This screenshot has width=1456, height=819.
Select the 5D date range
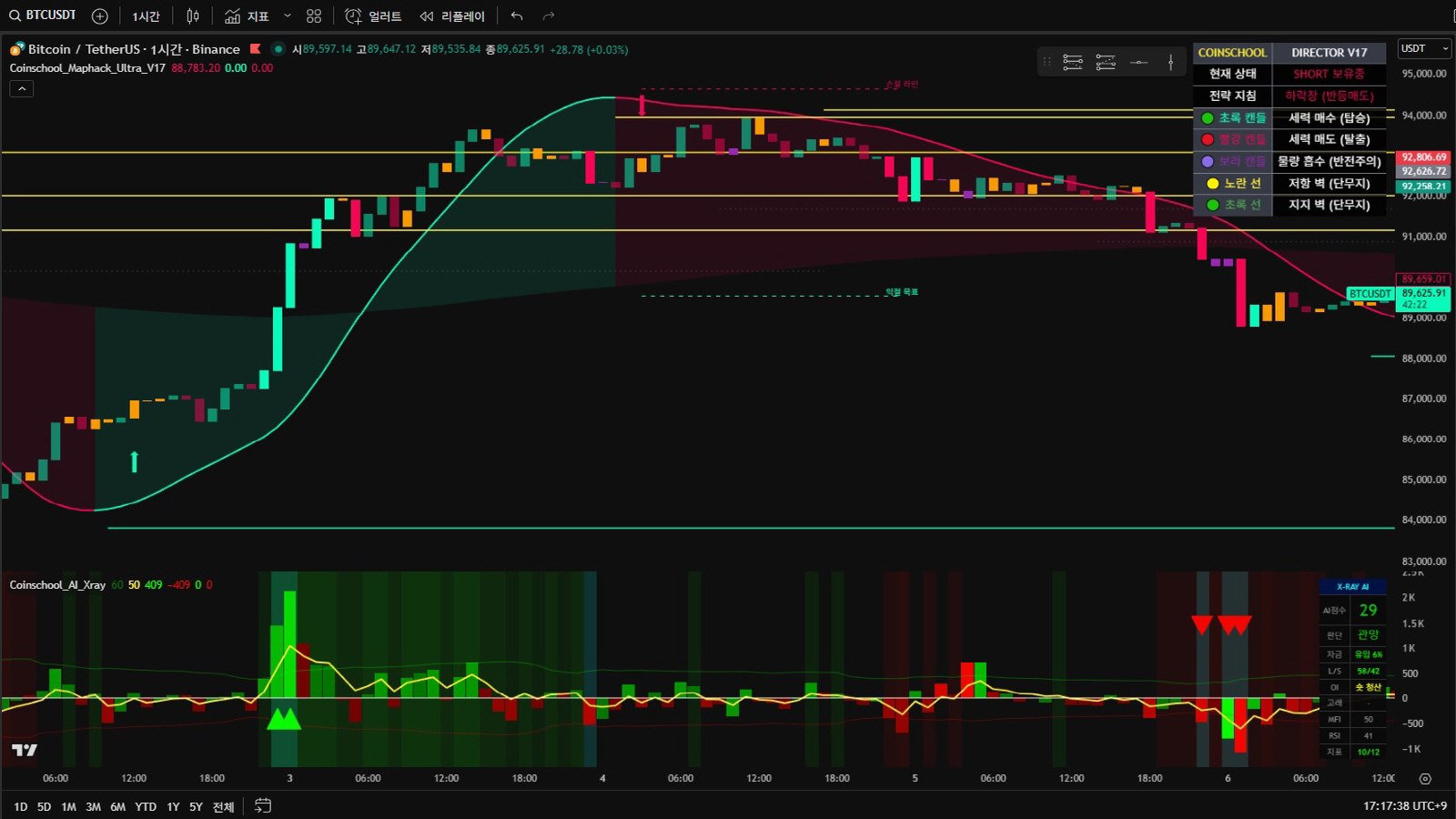pos(44,807)
